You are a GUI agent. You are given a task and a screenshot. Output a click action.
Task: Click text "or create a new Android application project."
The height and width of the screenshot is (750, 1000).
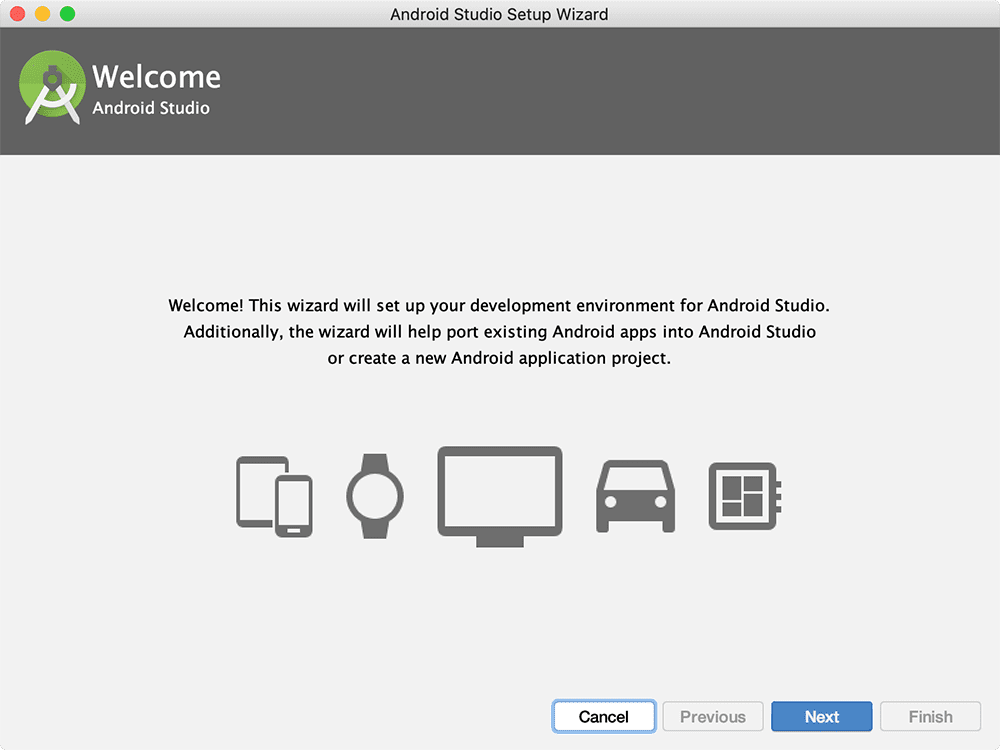point(499,358)
